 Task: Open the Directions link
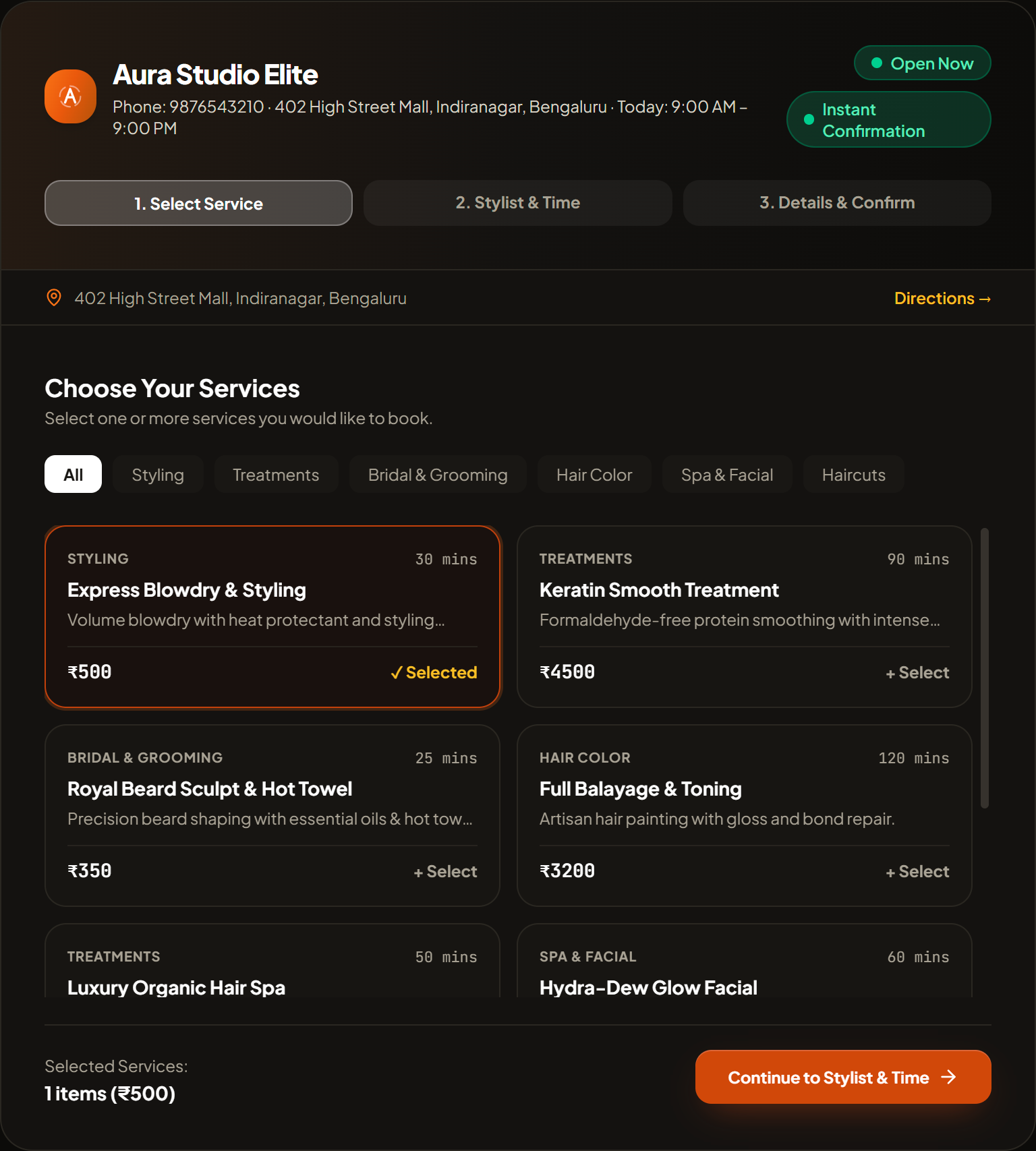942,298
